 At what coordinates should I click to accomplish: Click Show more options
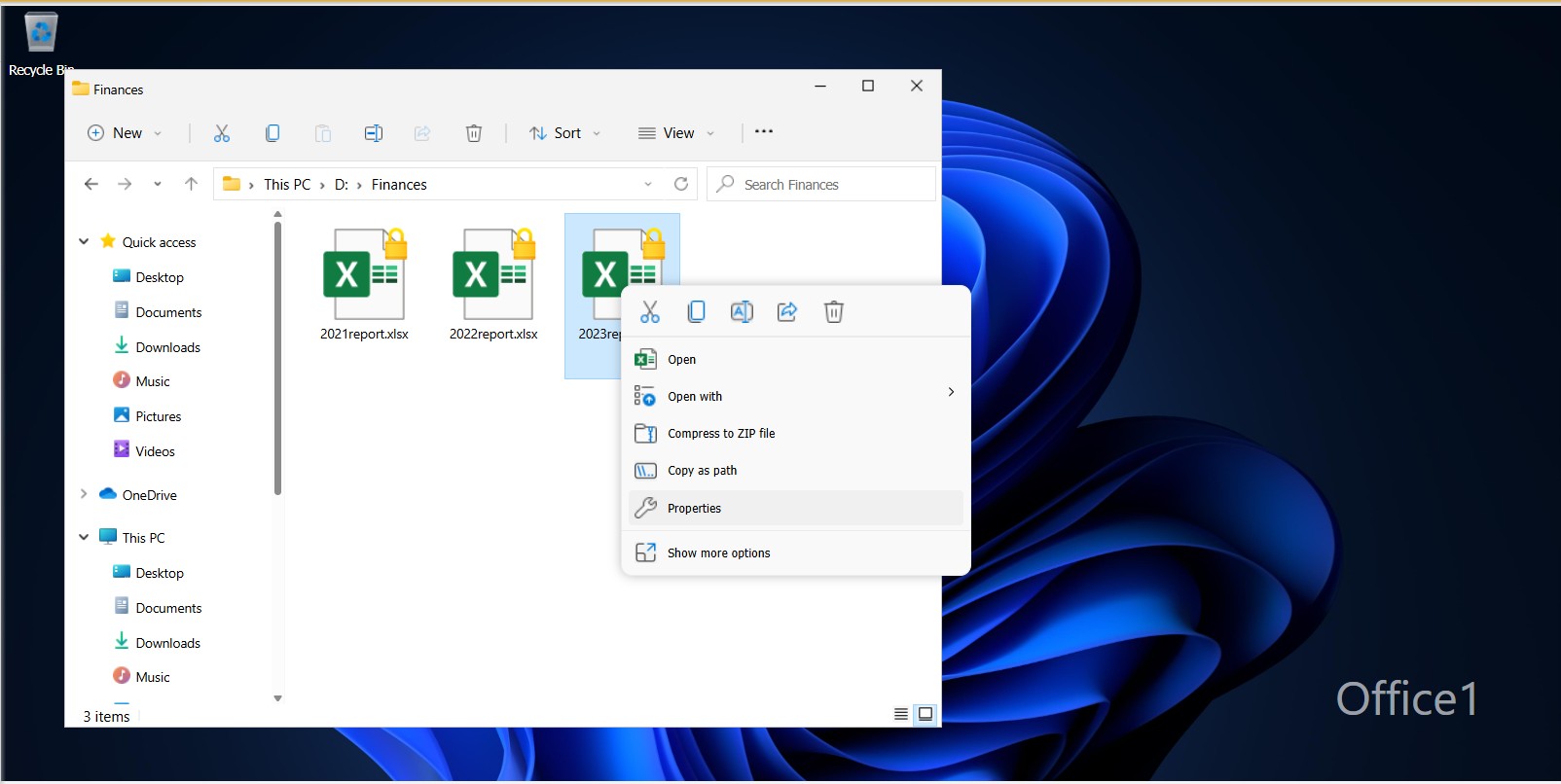tap(718, 553)
